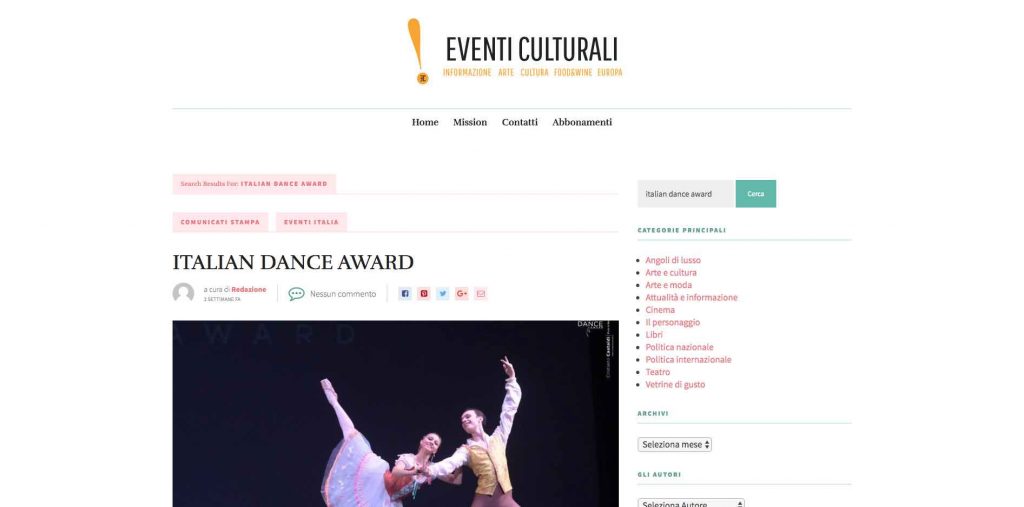Click the Redazione author avatar
Screen dimensions: 1024x507
click(184, 293)
